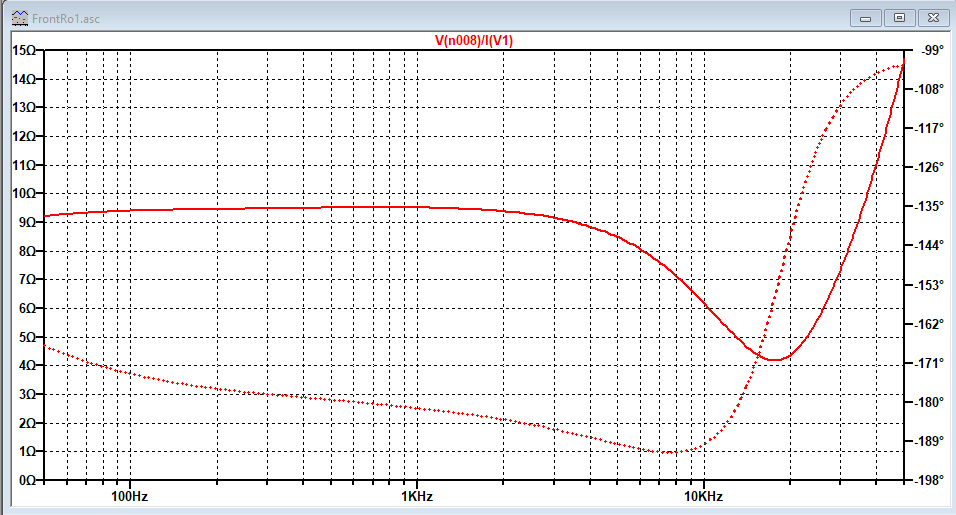Click the 12Ω left axis label

click(x=24, y=137)
